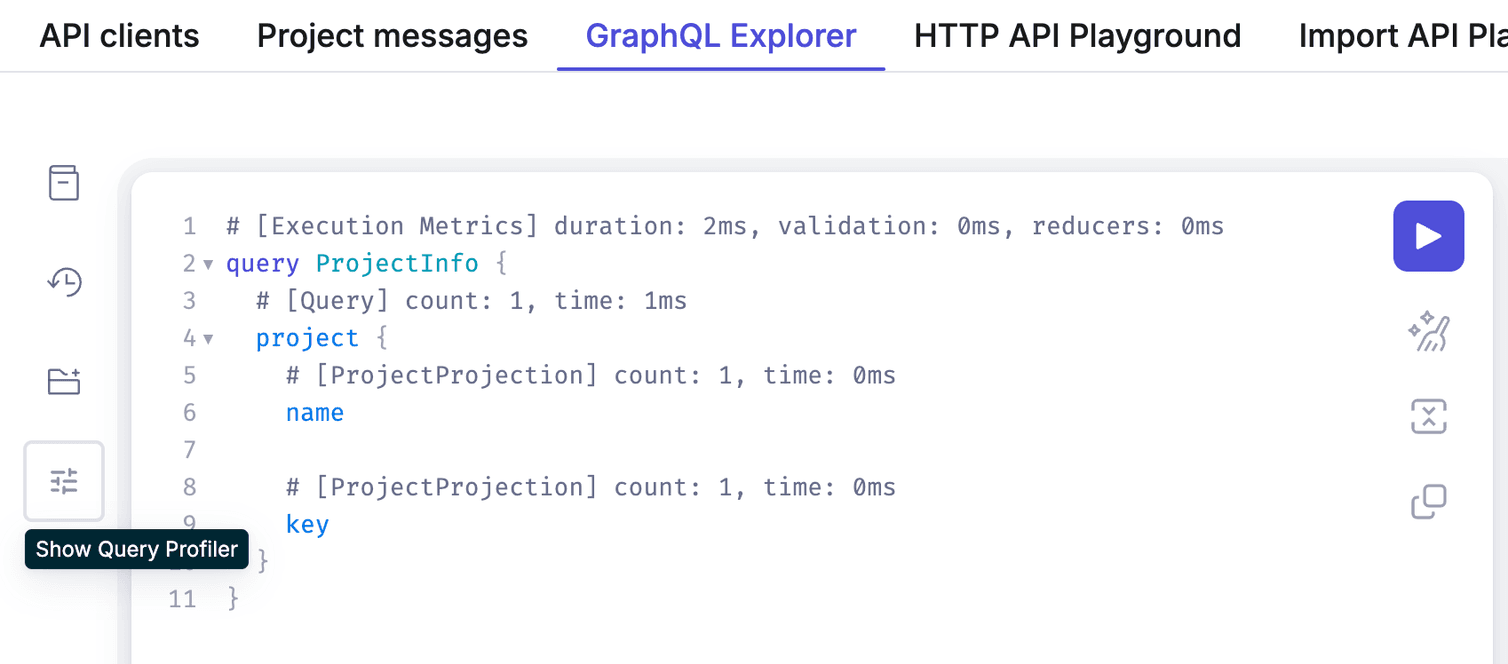Screen dimensions: 1508x664
Task: Open the saved operations collection panel
Action: pyautogui.click(x=64, y=381)
